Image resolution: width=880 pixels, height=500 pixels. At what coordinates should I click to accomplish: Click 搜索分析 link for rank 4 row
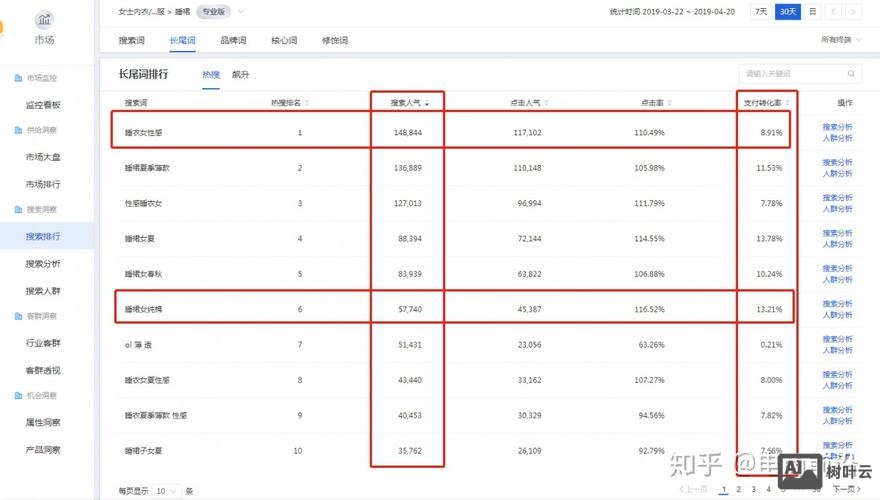[x=837, y=233]
